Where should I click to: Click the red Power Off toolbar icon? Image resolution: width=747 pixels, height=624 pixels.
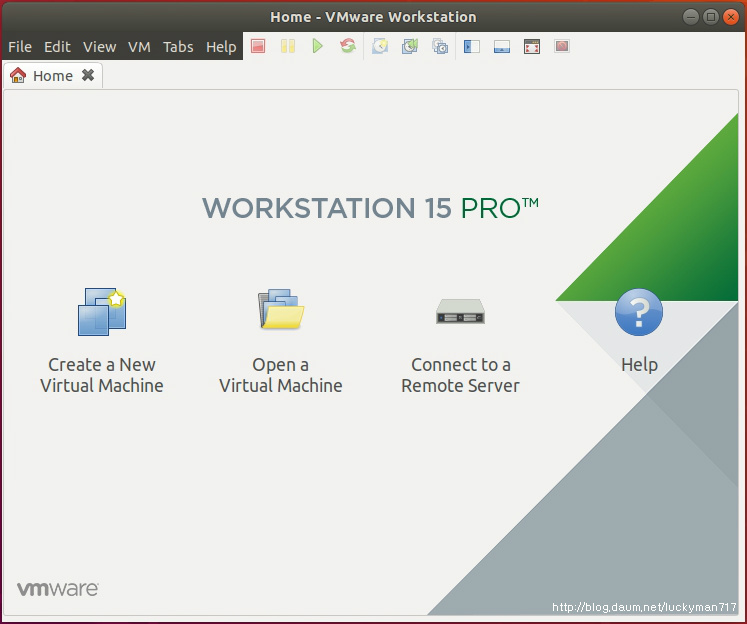coord(258,46)
